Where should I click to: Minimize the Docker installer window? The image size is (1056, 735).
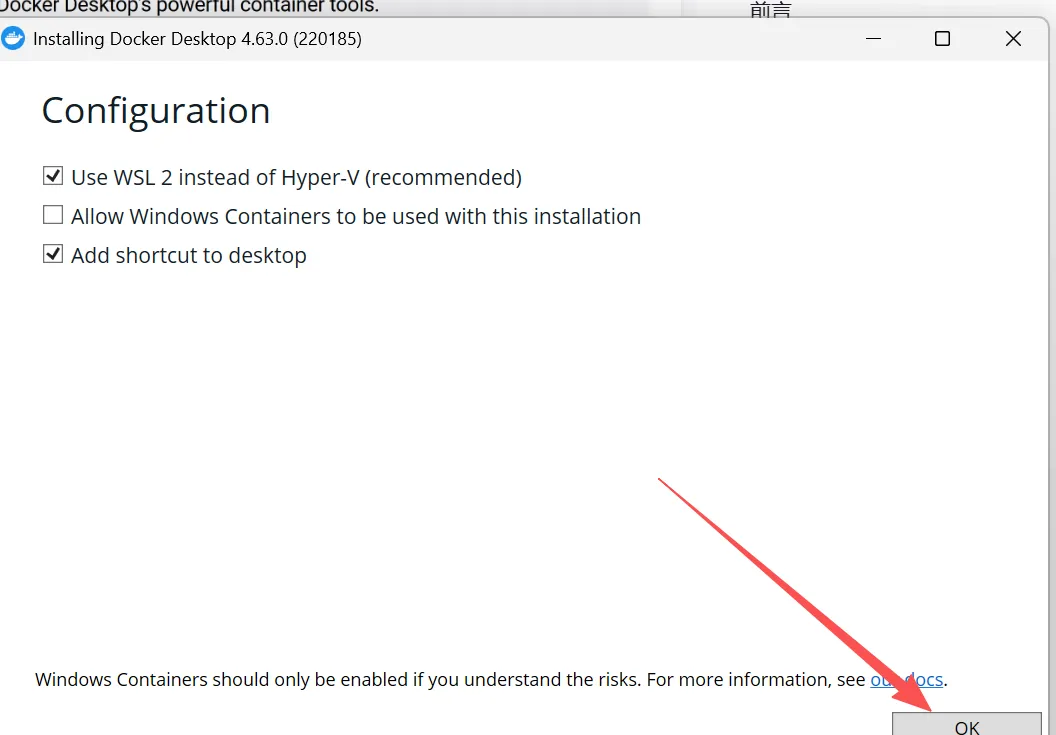pyautogui.click(x=873, y=38)
